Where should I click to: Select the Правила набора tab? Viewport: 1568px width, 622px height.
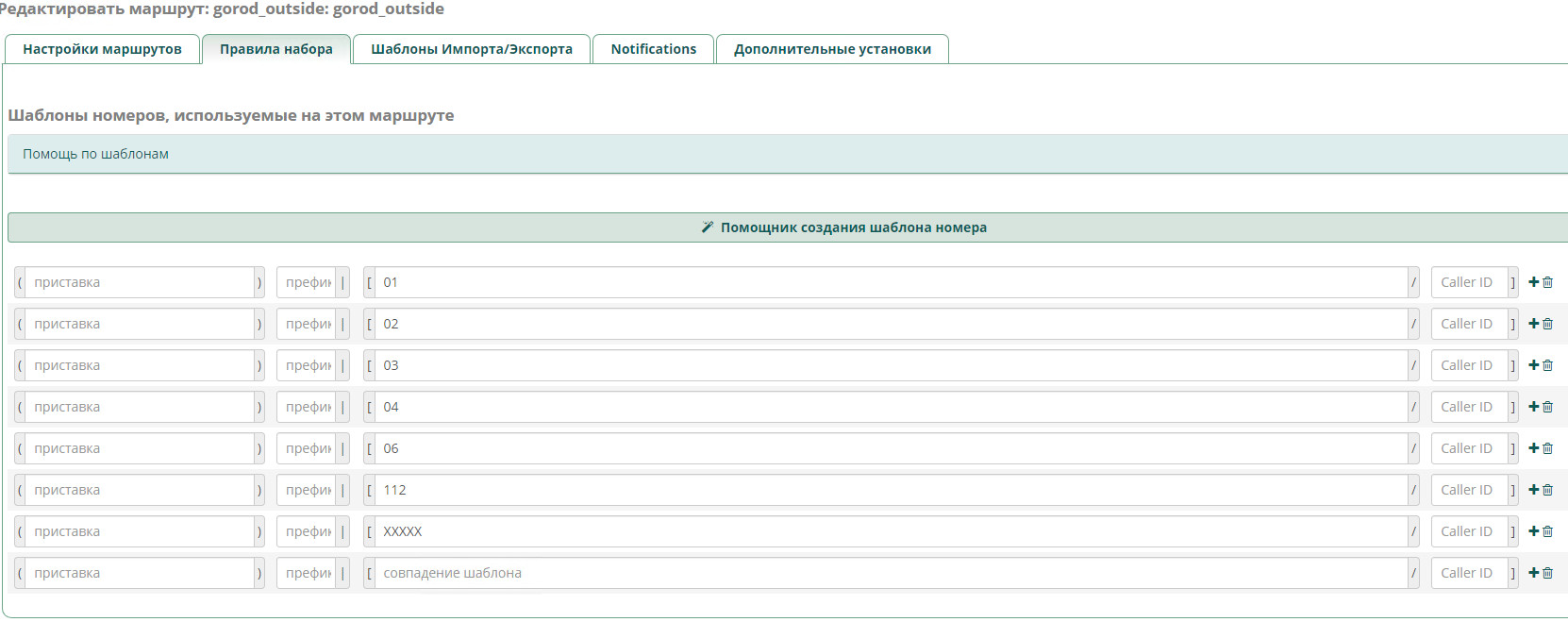pyautogui.click(x=276, y=49)
